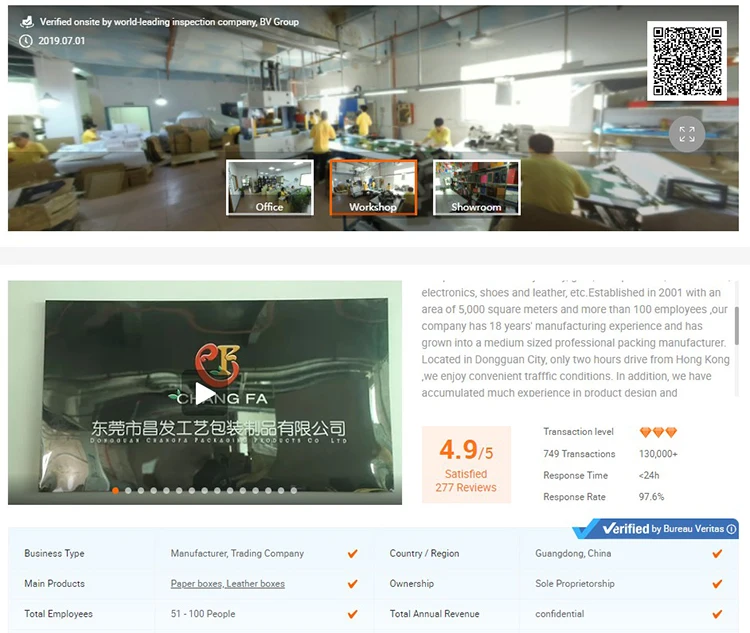The width and height of the screenshot is (750, 633).
Task: Open the 277 Reviews link
Action: 466,488
